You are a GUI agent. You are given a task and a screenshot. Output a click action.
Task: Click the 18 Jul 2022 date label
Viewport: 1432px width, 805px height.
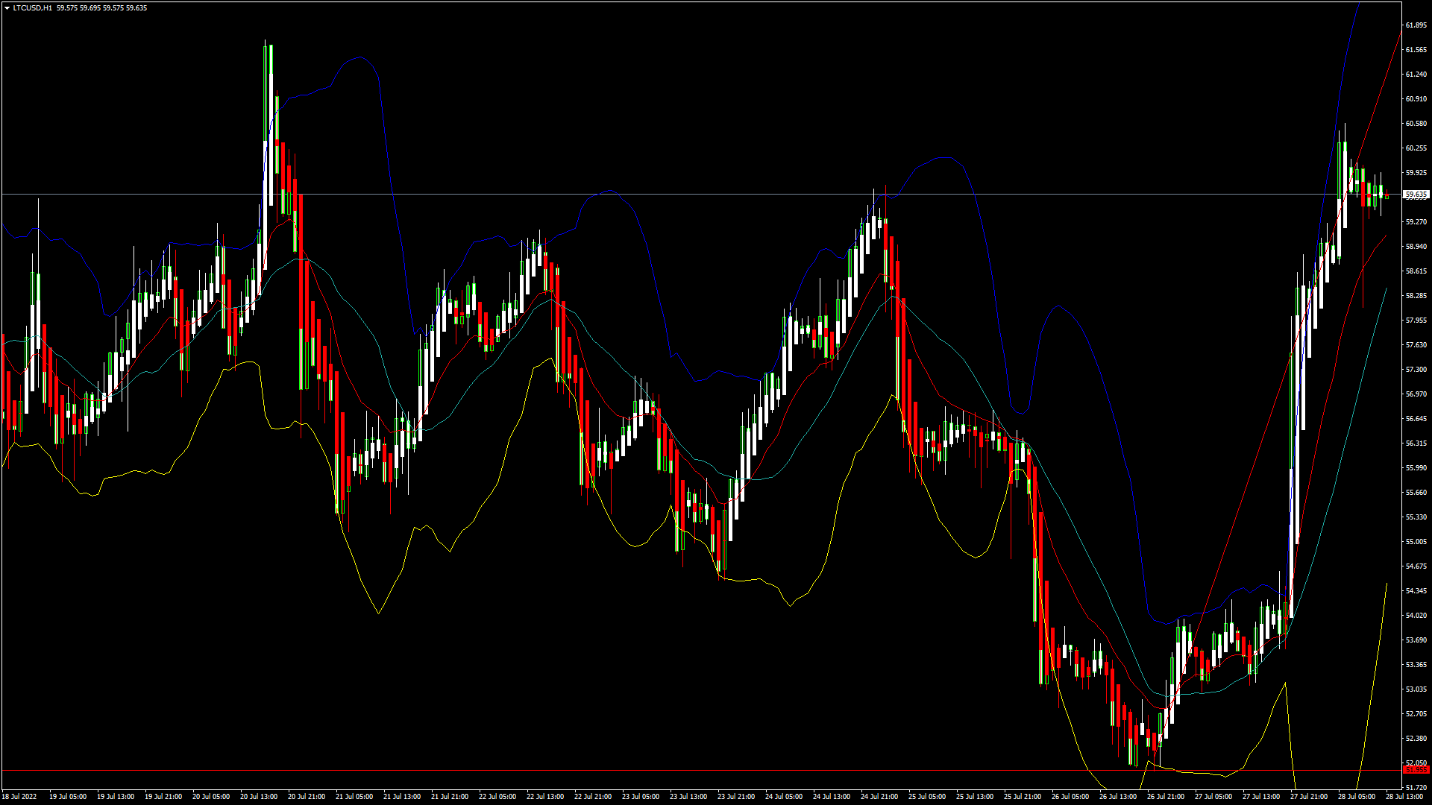(17, 797)
